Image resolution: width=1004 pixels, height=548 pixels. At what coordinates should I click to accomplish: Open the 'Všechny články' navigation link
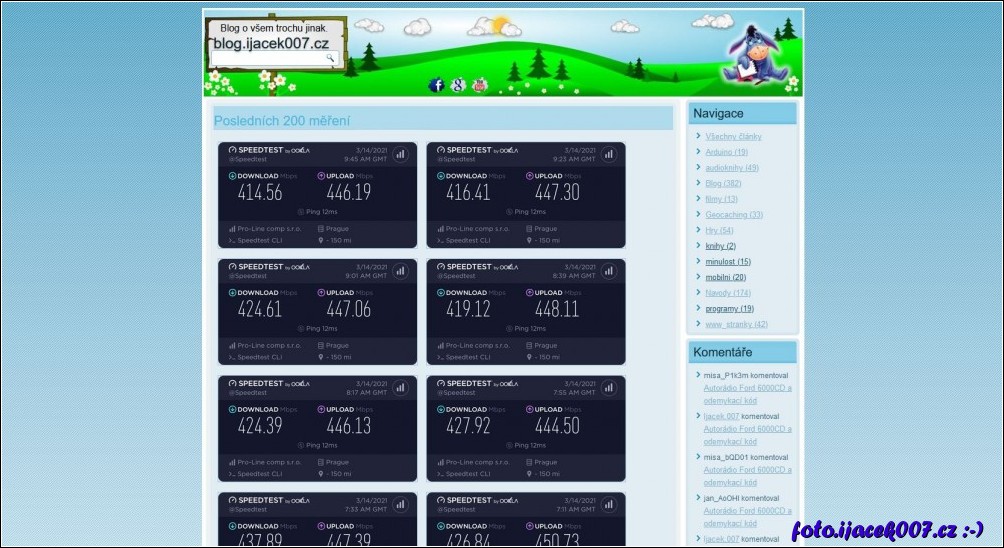(733, 136)
